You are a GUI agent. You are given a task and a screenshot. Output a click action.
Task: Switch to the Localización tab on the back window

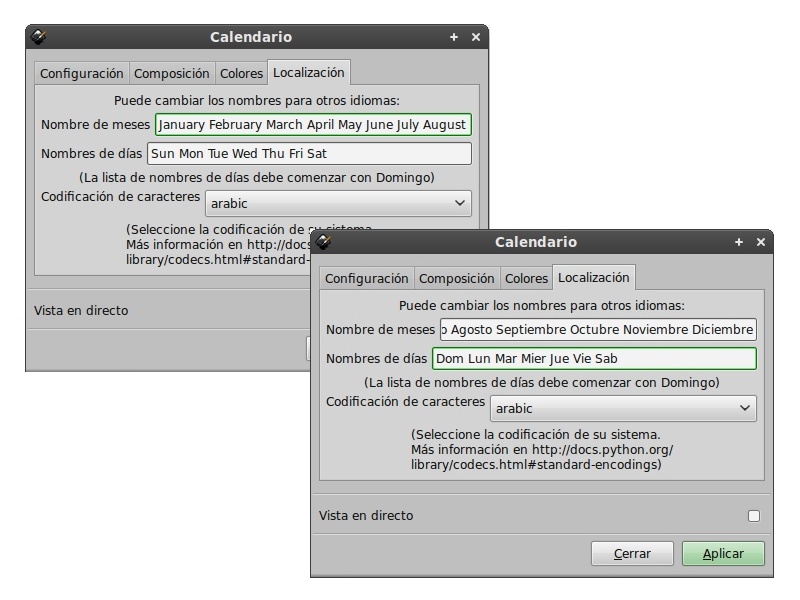[309, 73]
